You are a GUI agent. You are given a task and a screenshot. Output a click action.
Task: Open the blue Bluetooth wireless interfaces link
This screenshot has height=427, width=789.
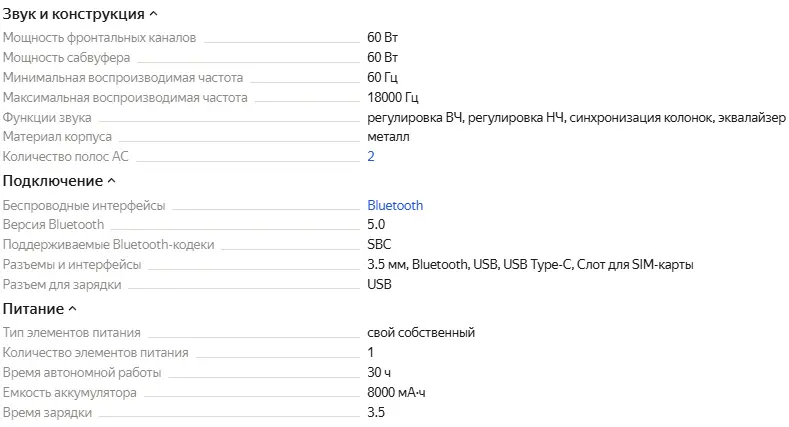click(x=395, y=205)
